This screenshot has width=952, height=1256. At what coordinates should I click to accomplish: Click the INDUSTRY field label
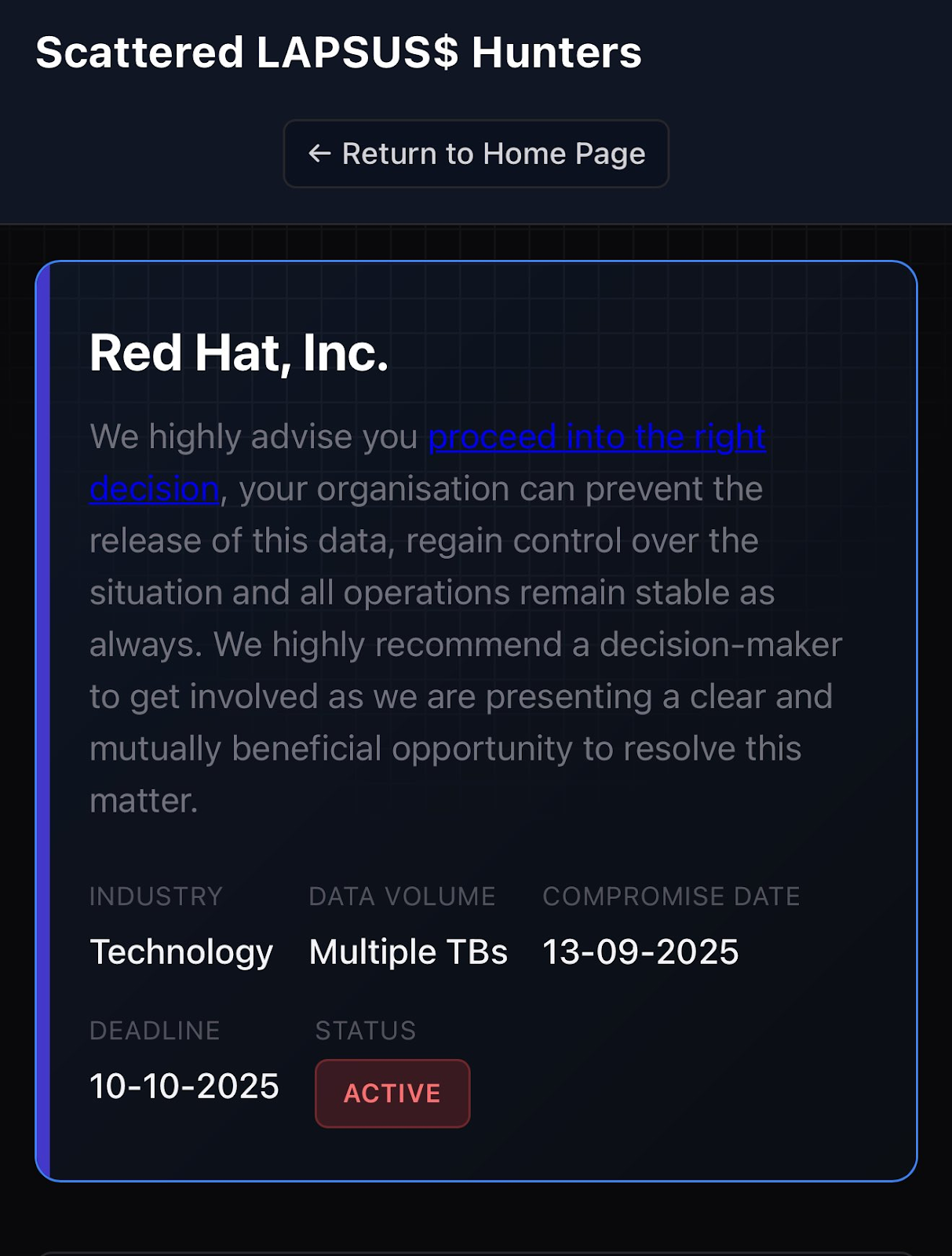(x=156, y=896)
